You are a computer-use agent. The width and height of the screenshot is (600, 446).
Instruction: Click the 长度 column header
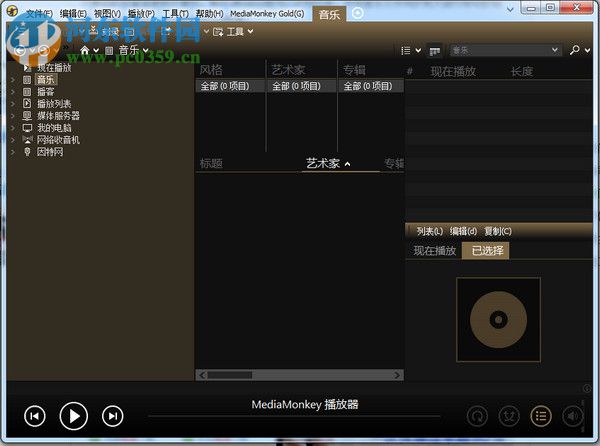click(x=522, y=71)
